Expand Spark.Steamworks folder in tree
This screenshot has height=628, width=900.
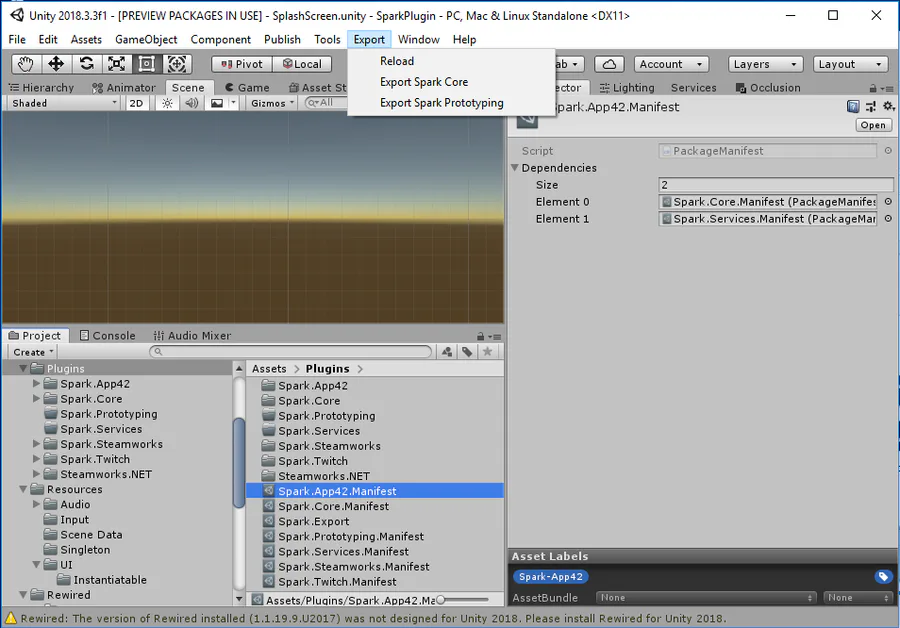(x=36, y=444)
